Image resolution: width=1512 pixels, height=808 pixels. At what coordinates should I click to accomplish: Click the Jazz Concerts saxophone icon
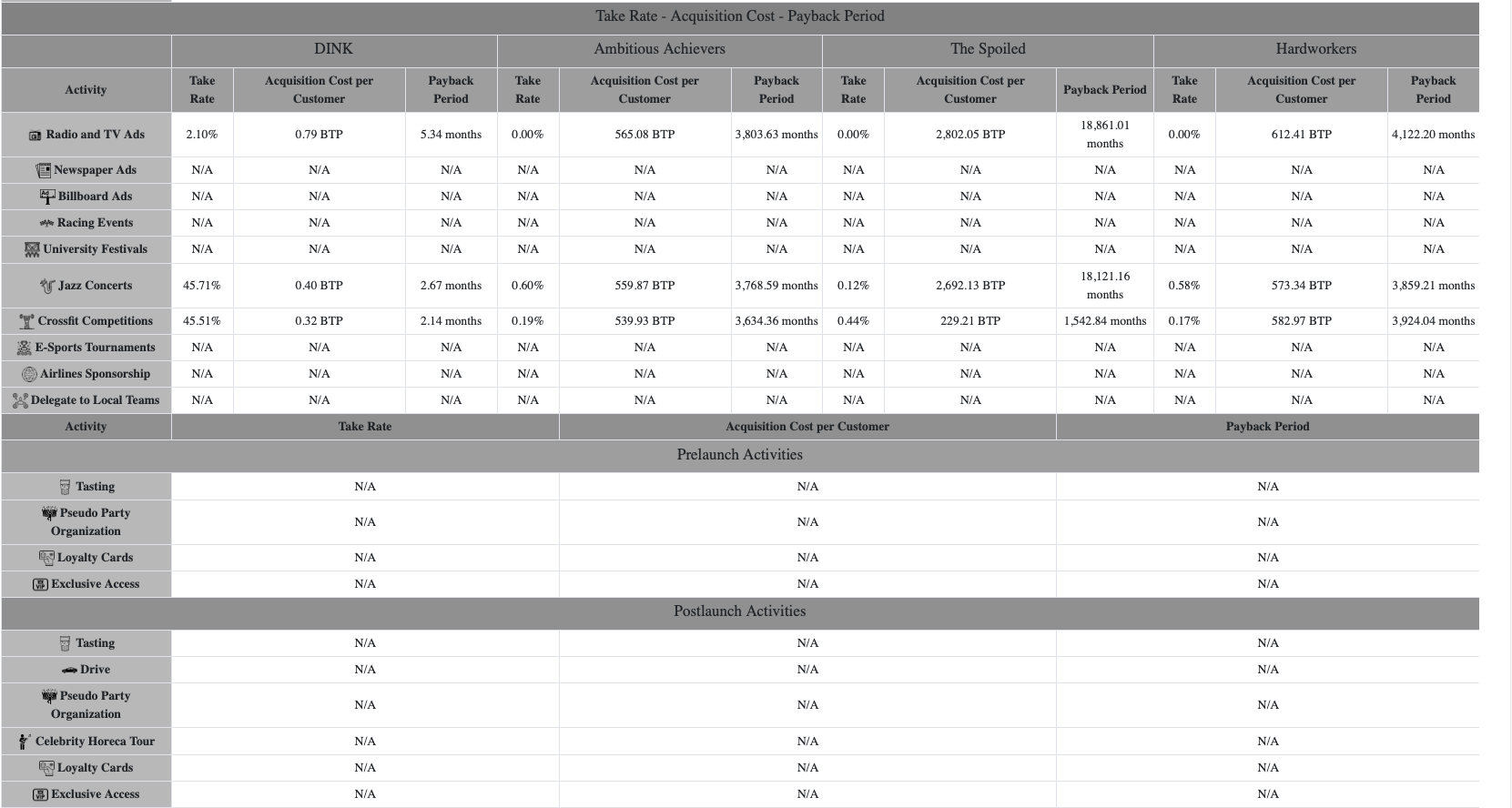(x=47, y=286)
